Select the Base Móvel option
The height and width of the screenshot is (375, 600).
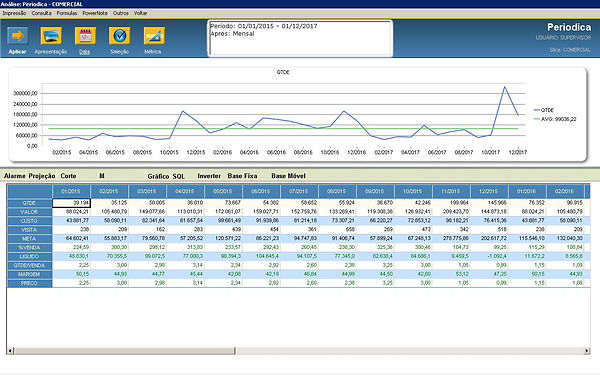[288, 176]
